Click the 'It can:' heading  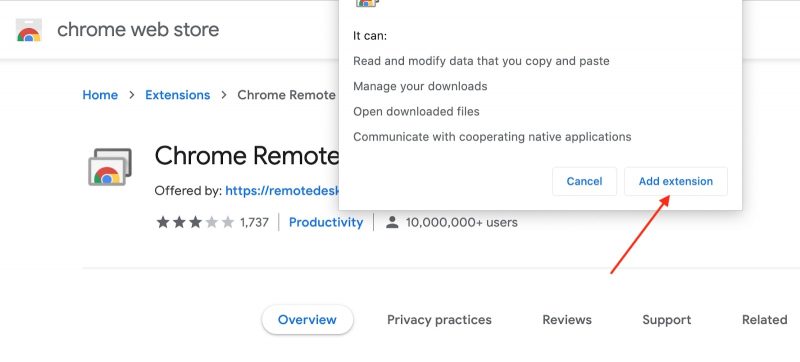tap(370, 36)
